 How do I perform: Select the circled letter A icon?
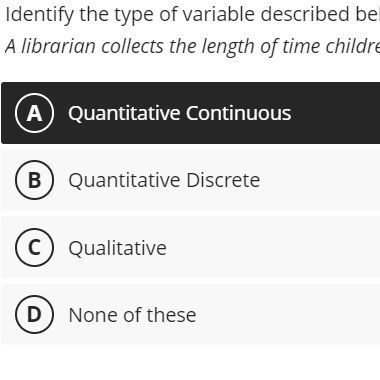34,113
